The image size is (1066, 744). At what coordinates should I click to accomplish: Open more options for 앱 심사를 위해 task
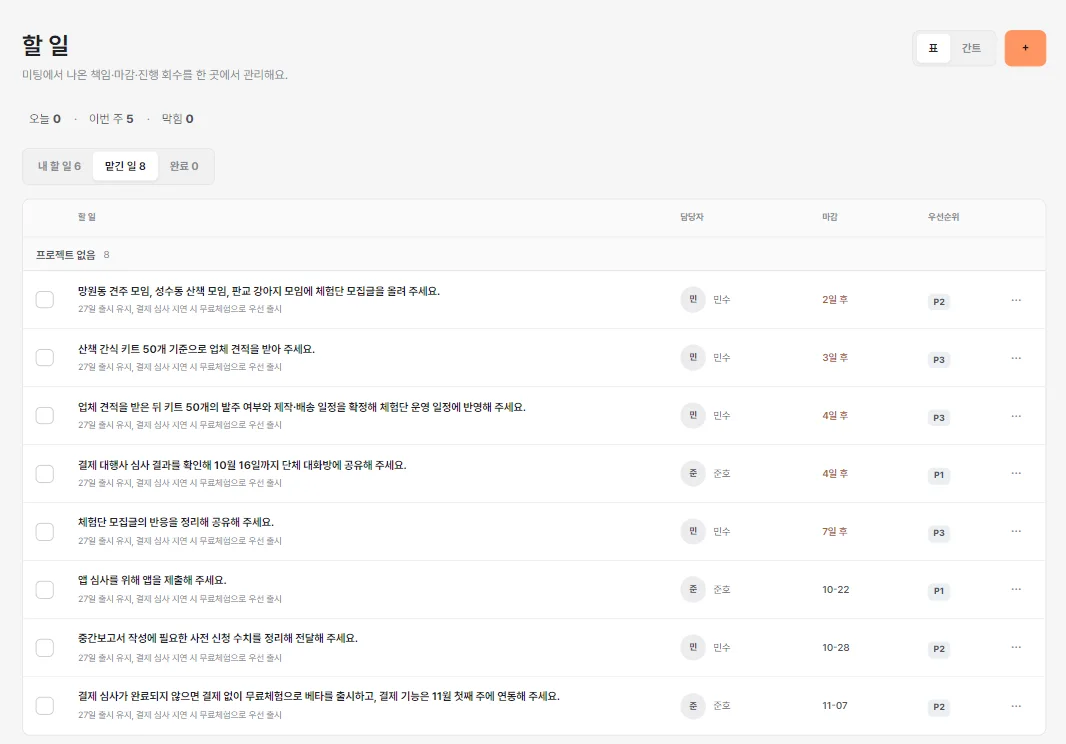coord(1016,589)
